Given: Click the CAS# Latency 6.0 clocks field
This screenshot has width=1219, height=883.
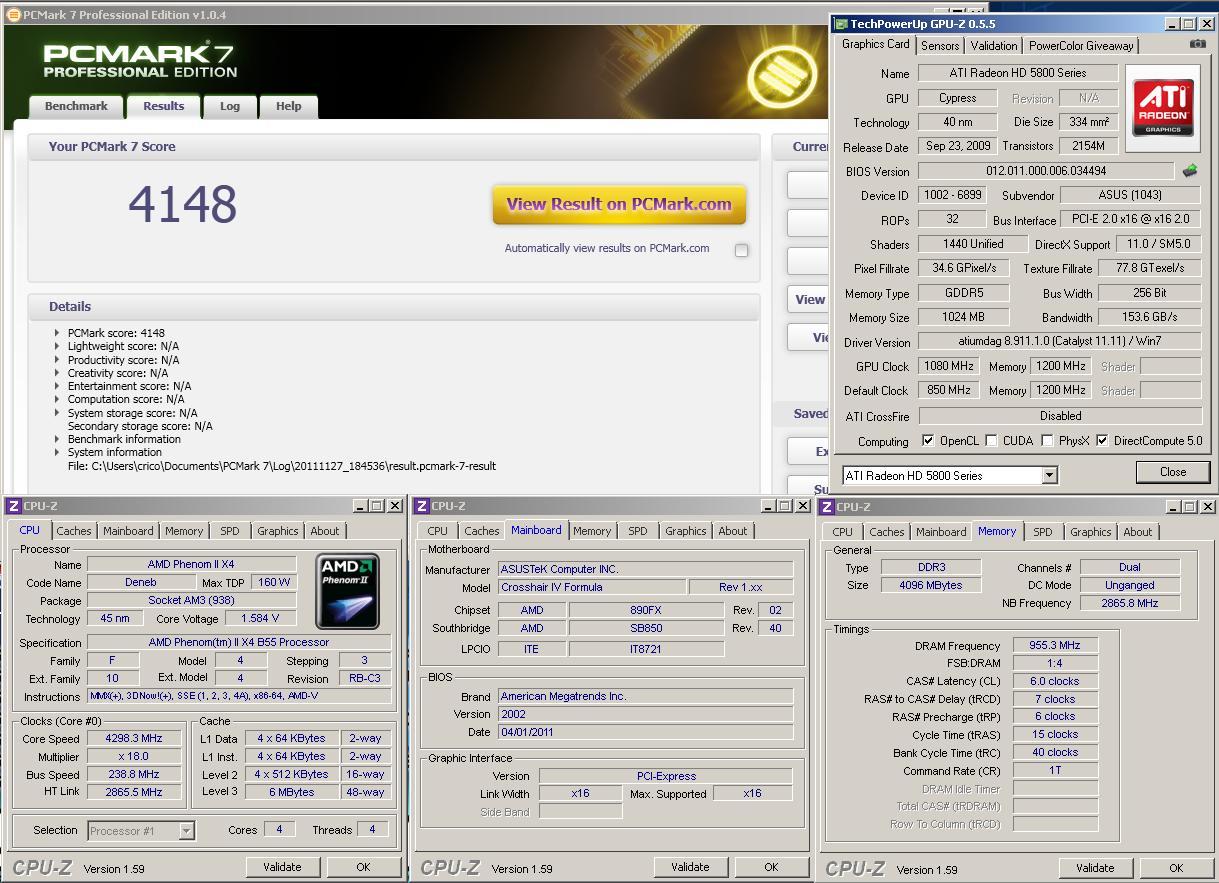Looking at the screenshot, I should coord(1055,681).
